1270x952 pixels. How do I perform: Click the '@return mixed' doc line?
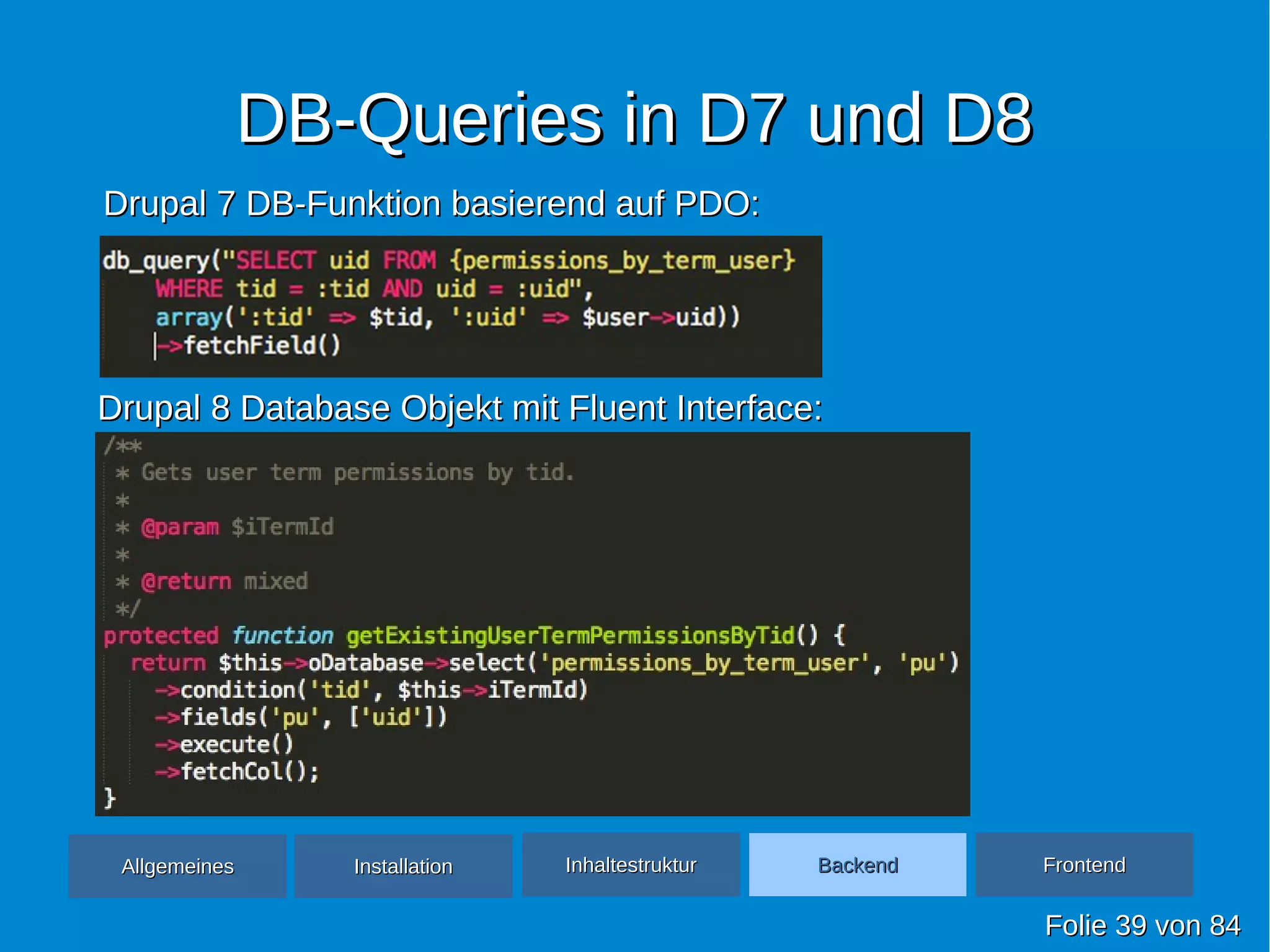click(224, 582)
